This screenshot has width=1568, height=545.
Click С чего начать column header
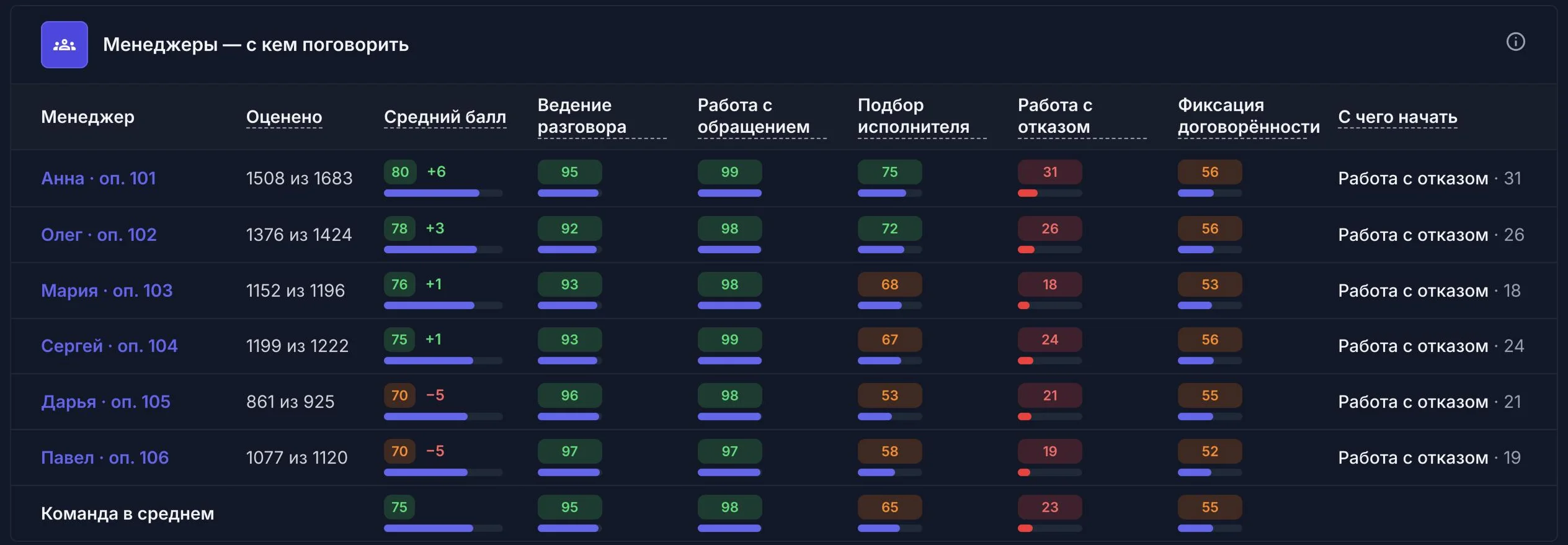coord(1397,117)
